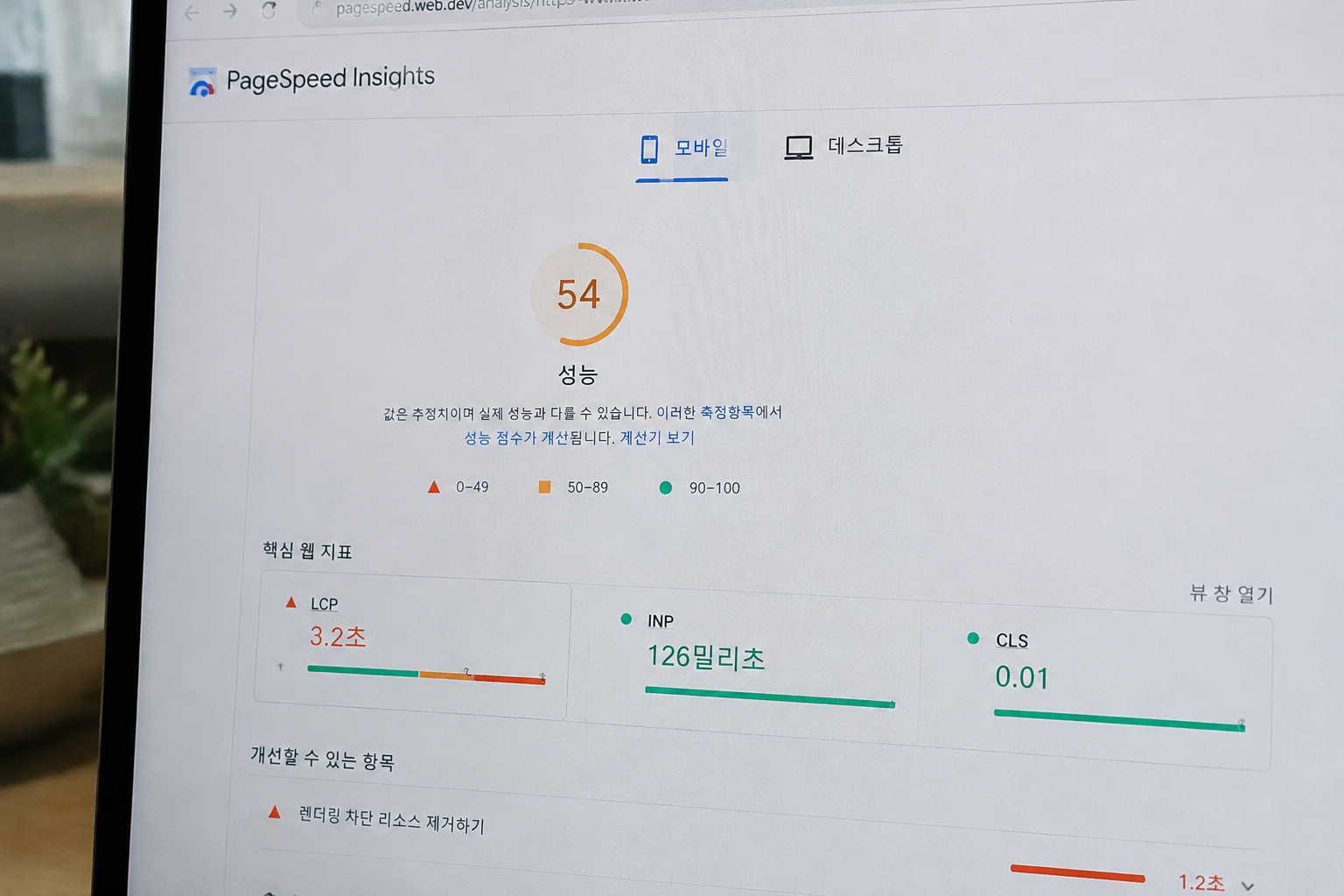Click the 54 performance score gauge
This screenshot has width=1344, height=896.
click(x=579, y=294)
